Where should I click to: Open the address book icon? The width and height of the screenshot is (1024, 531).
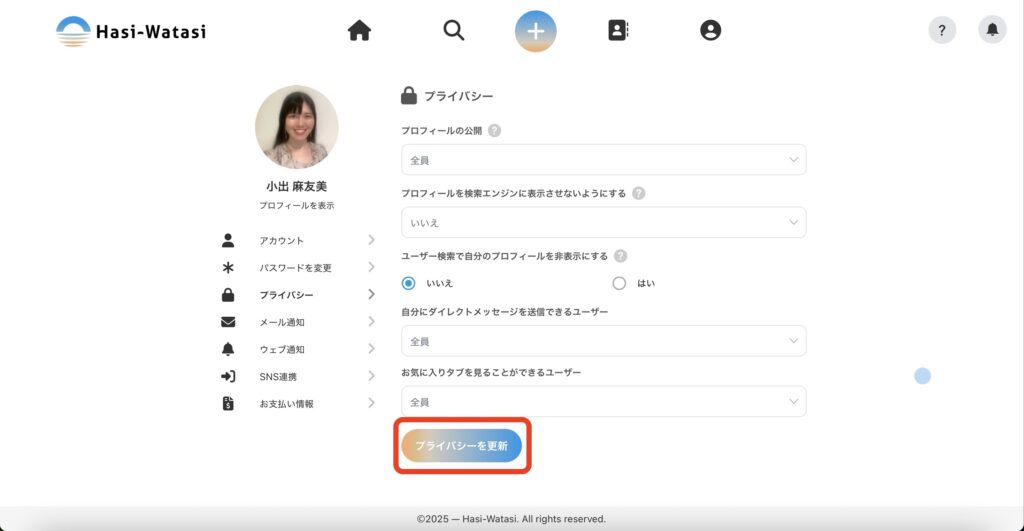coord(618,31)
